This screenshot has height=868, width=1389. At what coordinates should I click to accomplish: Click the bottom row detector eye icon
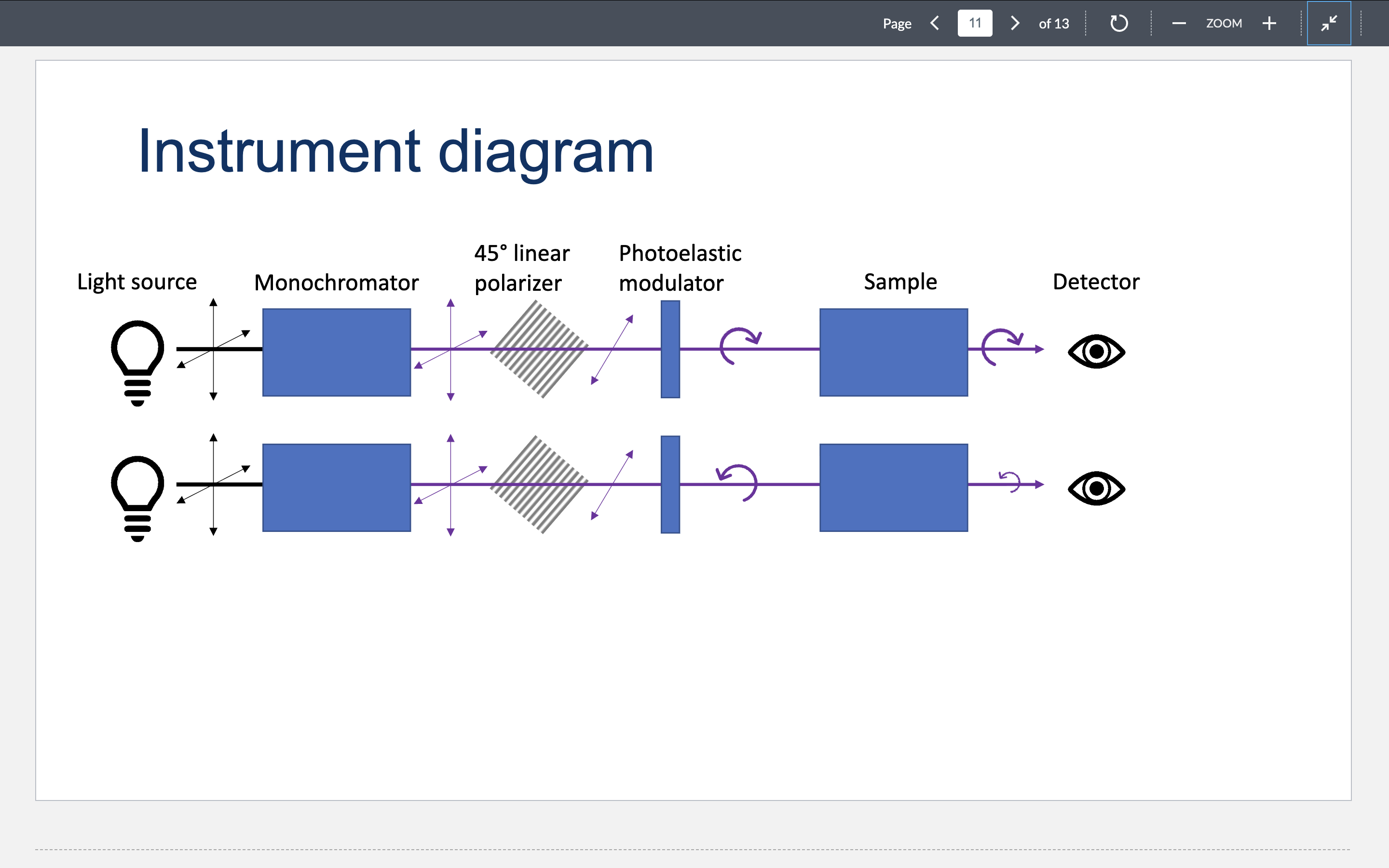[1096, 488]
